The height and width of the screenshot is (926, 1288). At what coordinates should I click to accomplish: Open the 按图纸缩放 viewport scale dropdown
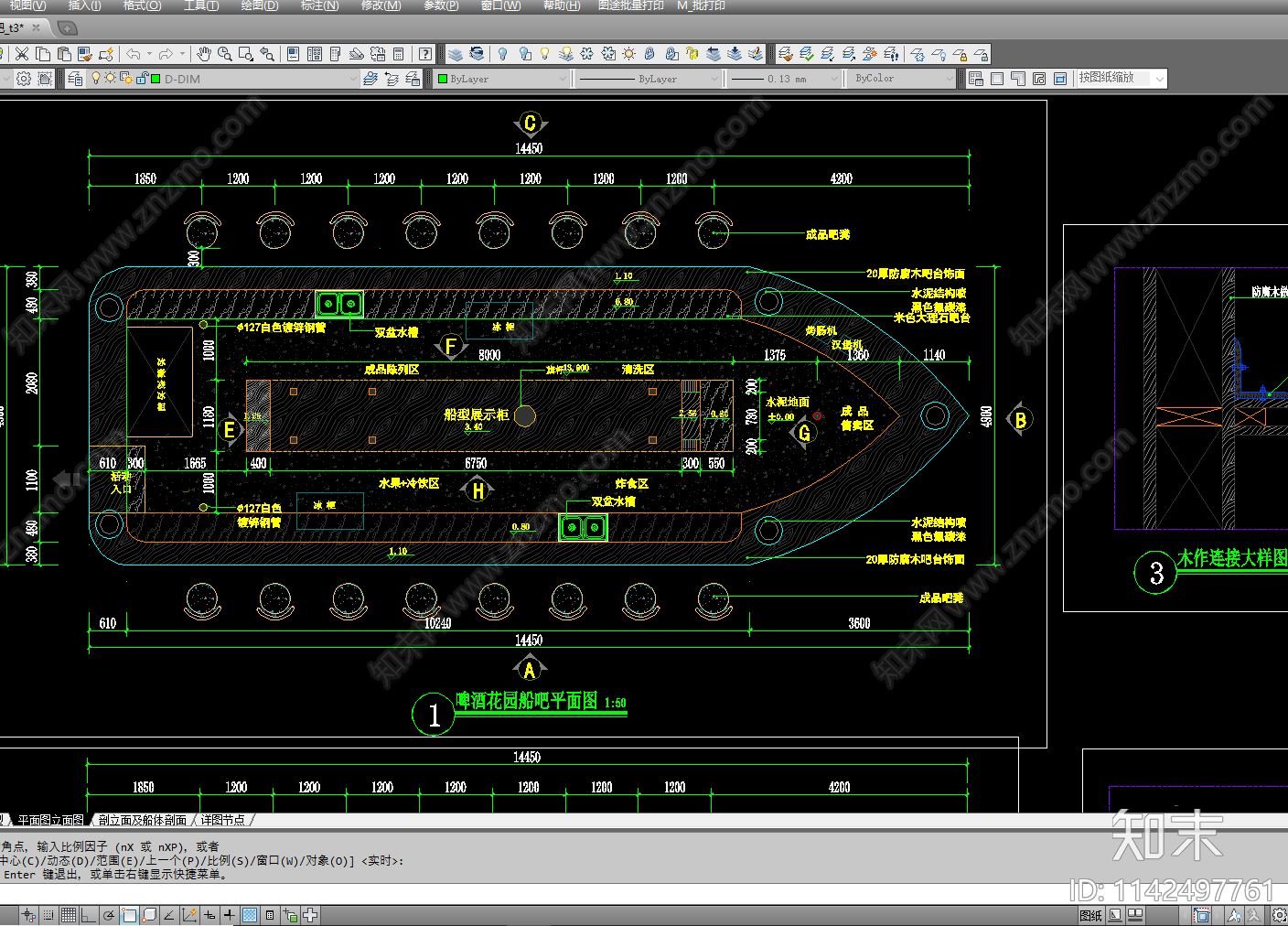coord(1159,79)
